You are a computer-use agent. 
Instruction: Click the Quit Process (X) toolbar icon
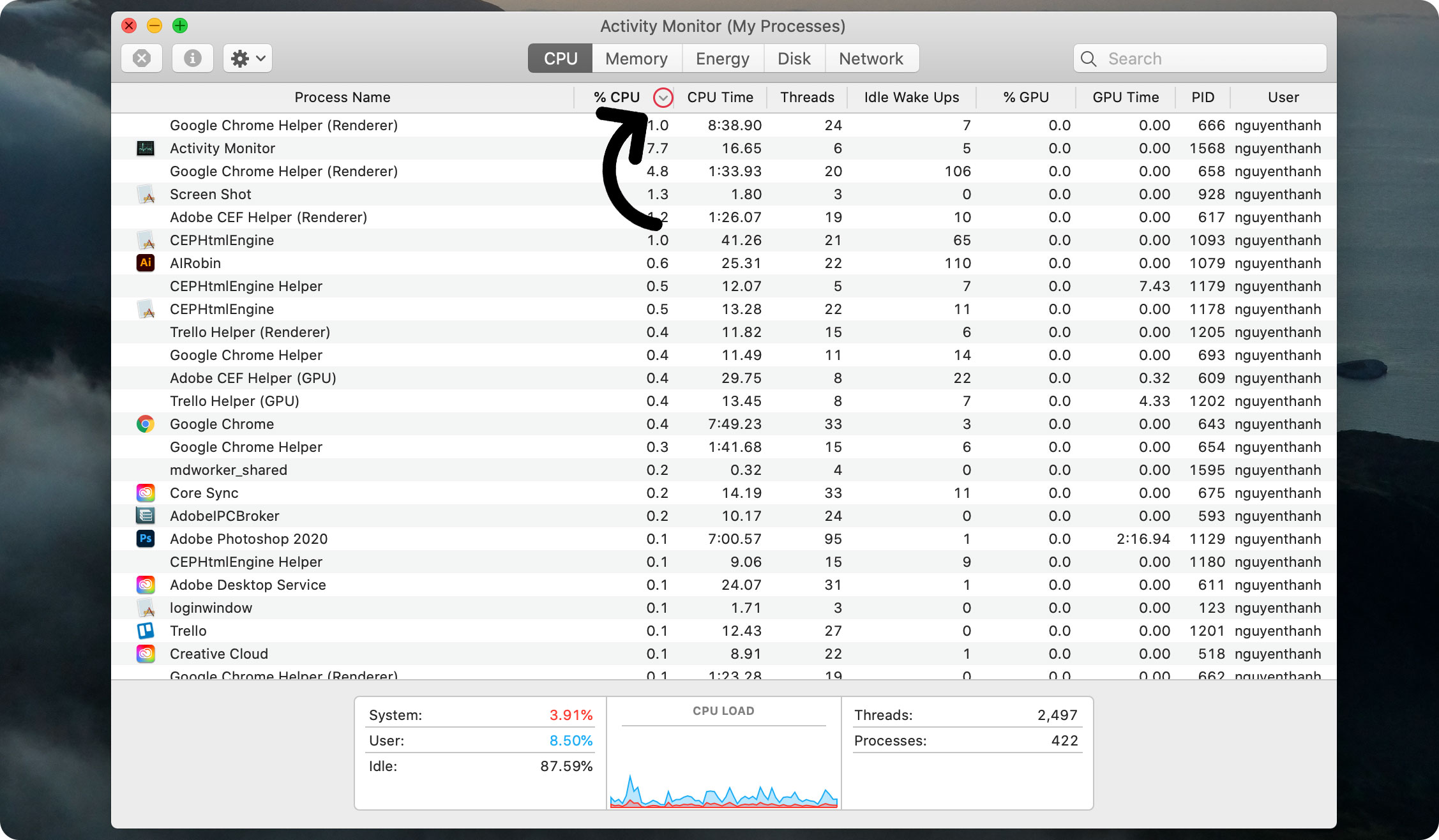(142, 58)
